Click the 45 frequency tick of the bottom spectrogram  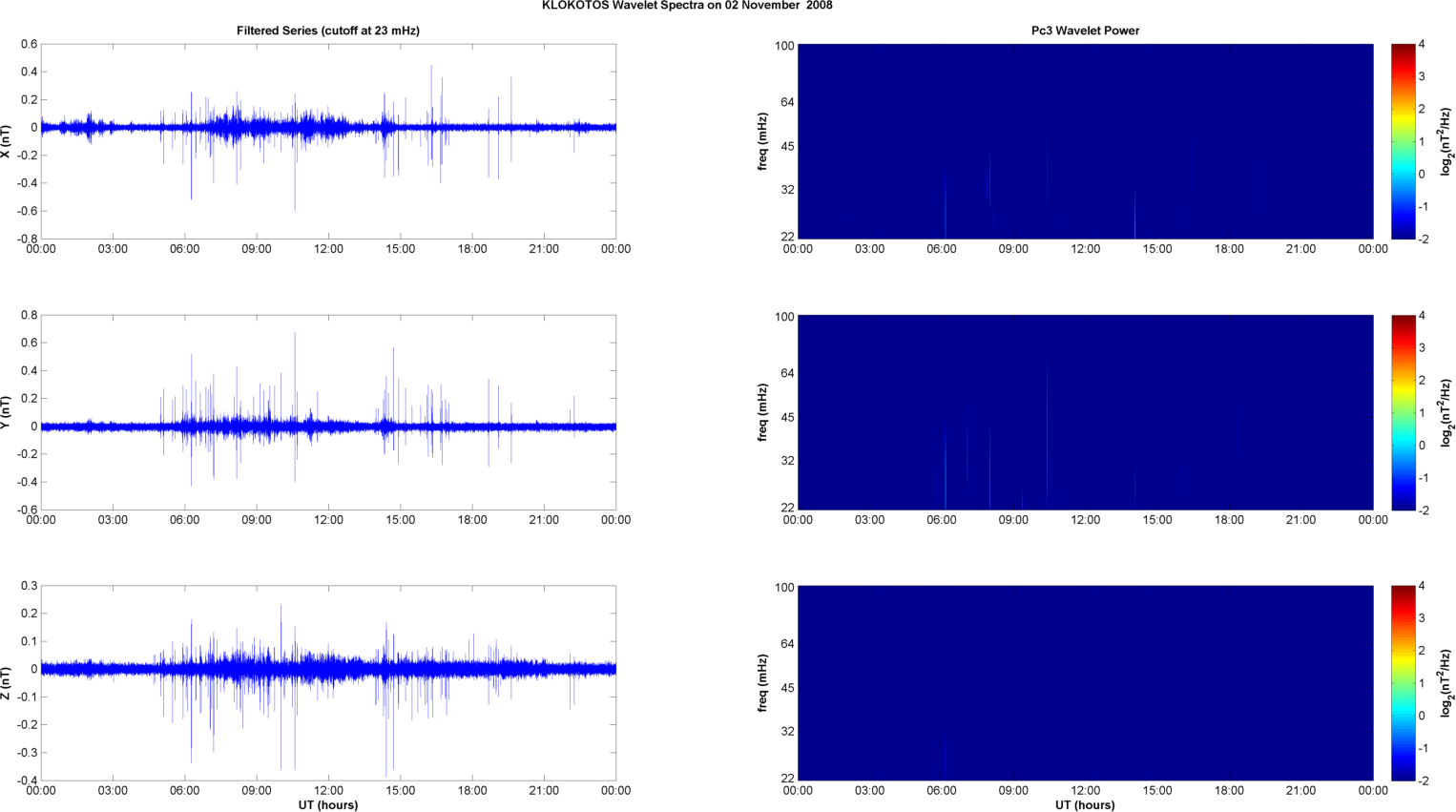click(x=787, y=688)
